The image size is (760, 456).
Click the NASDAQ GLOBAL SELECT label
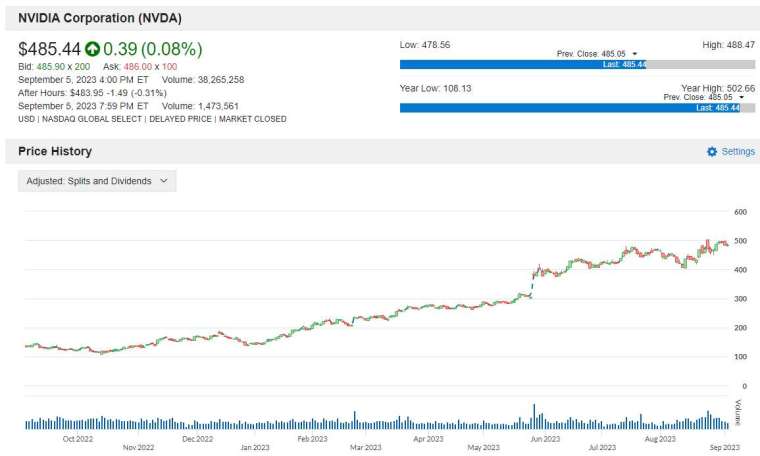click(92, 119)
